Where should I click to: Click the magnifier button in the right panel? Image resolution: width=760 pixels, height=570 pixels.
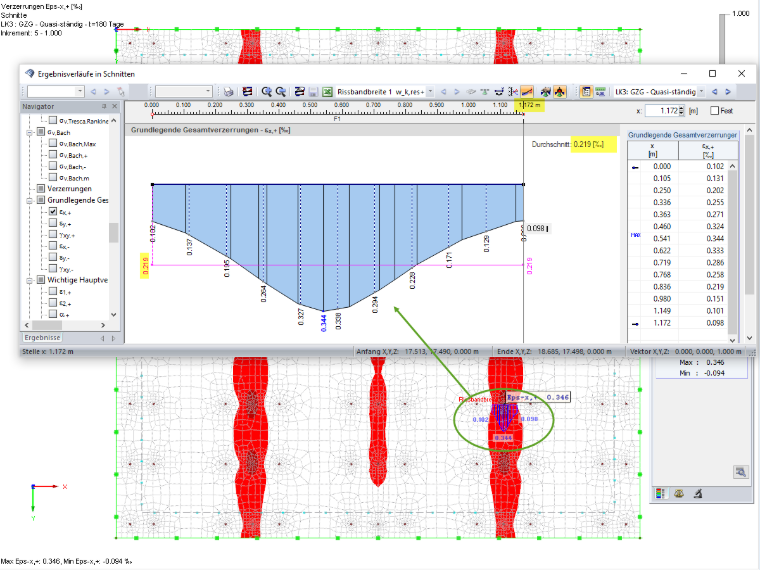click(x=741, y=472)
